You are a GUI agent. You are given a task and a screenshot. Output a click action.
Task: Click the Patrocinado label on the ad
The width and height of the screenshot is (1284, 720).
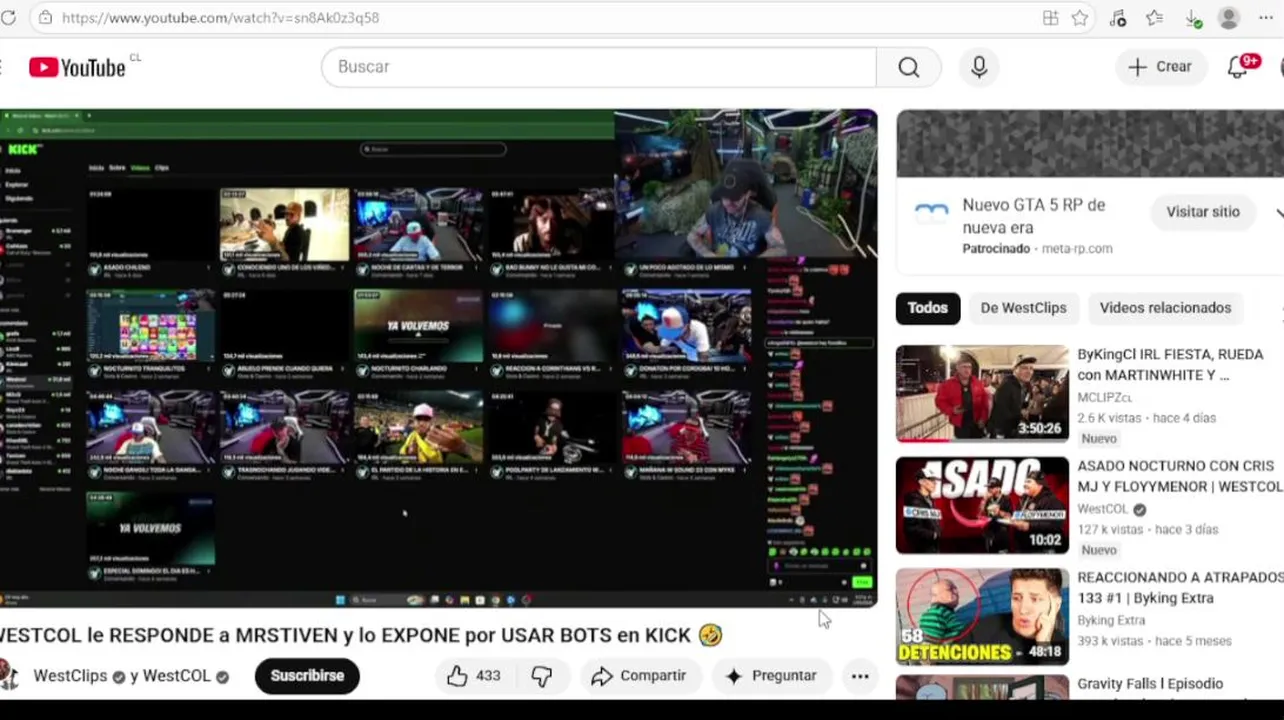point(996,249)
